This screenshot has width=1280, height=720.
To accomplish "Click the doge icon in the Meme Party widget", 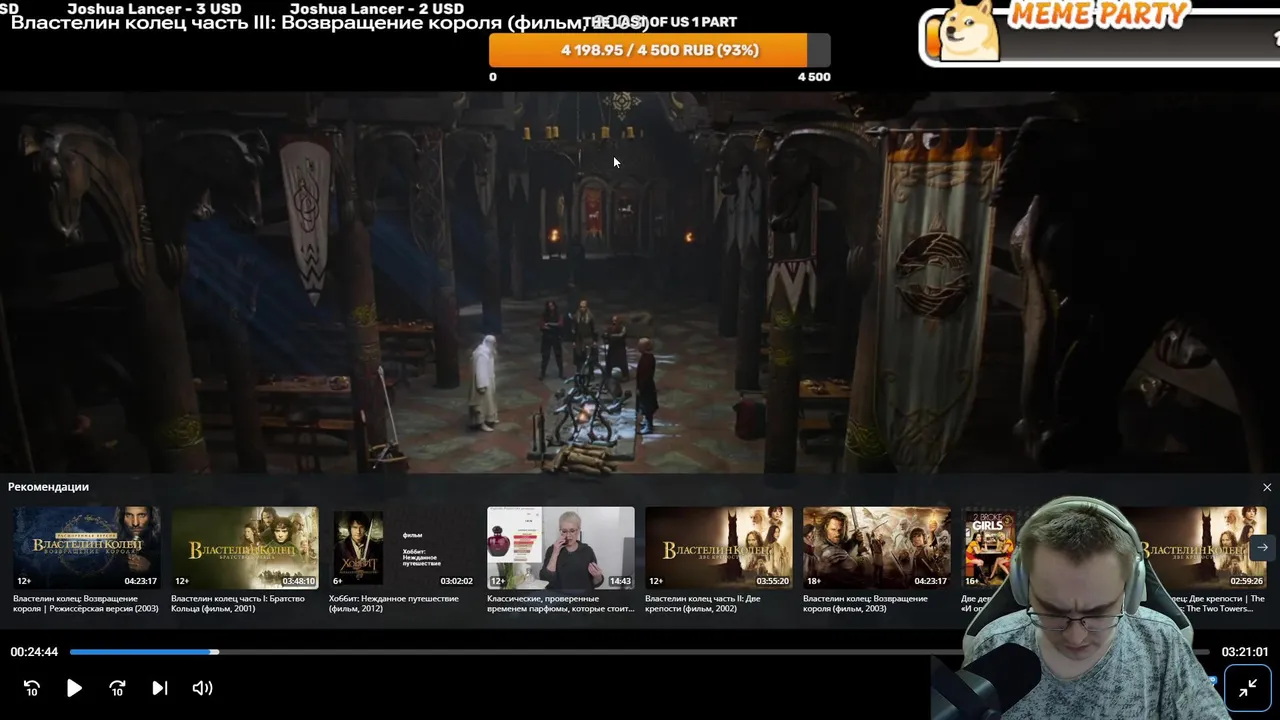I will coord(971,30).
